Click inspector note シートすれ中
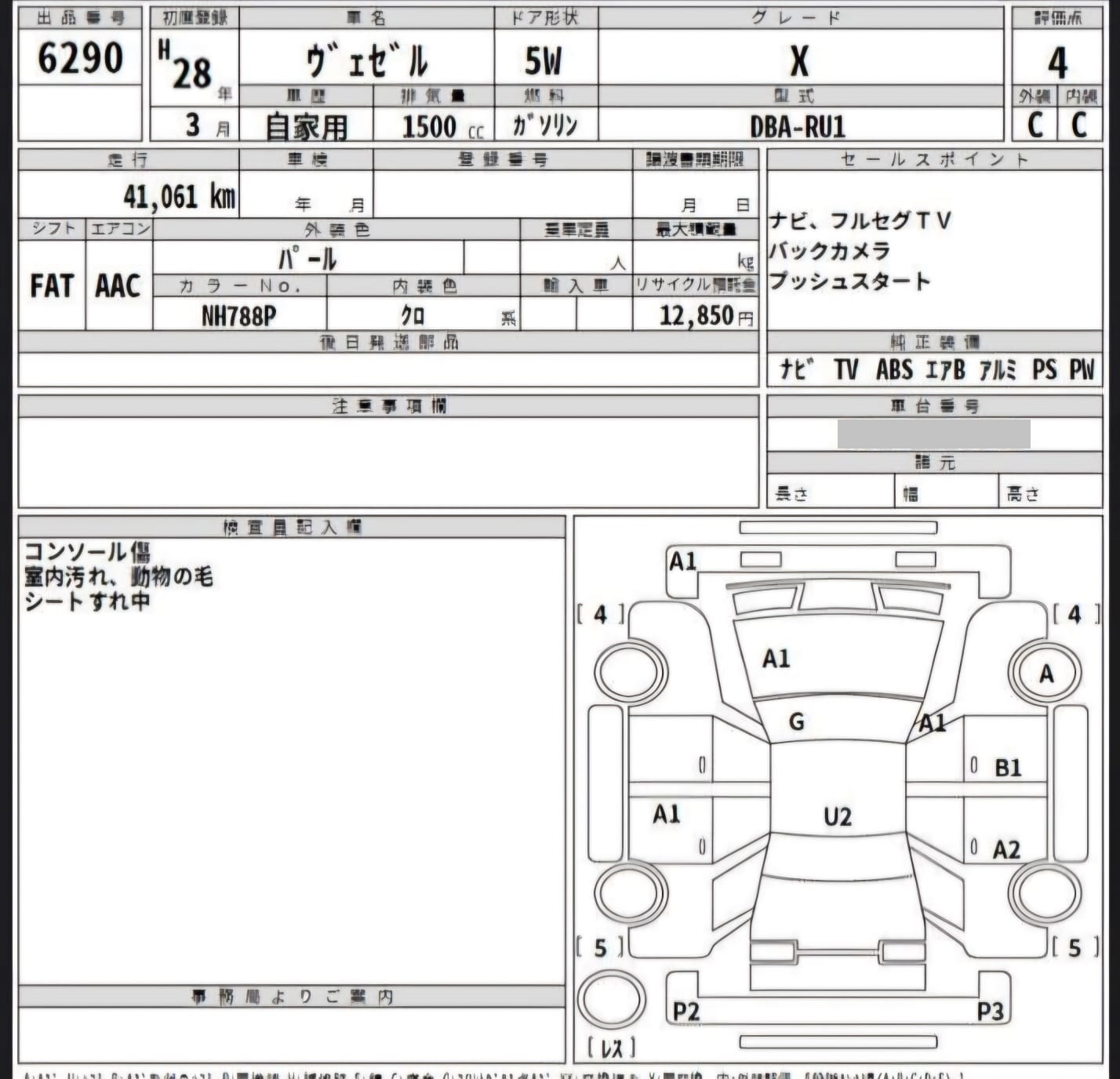1120x1079 pixels. 87,601
